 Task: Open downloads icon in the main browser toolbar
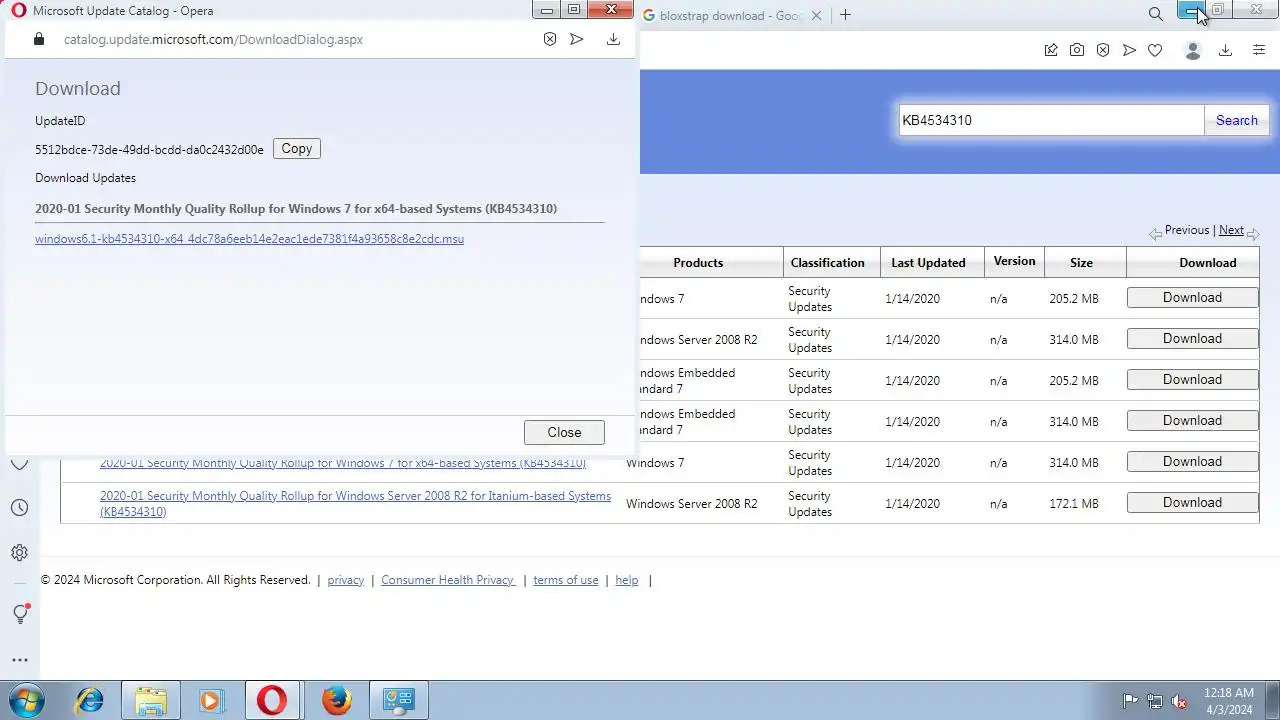pos(1225,50)
